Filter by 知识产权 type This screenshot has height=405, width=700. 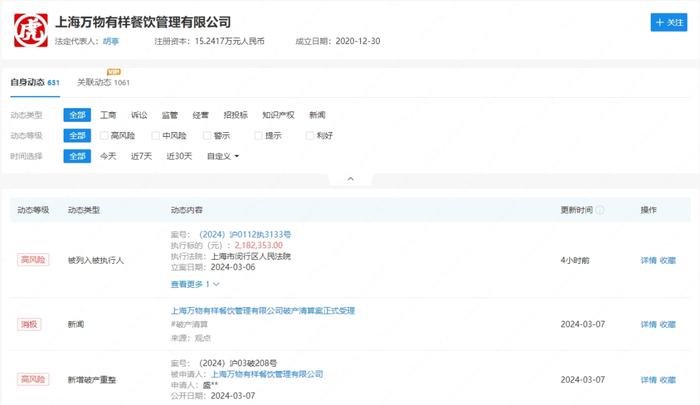pyautogui.click(x=278, y=115)
